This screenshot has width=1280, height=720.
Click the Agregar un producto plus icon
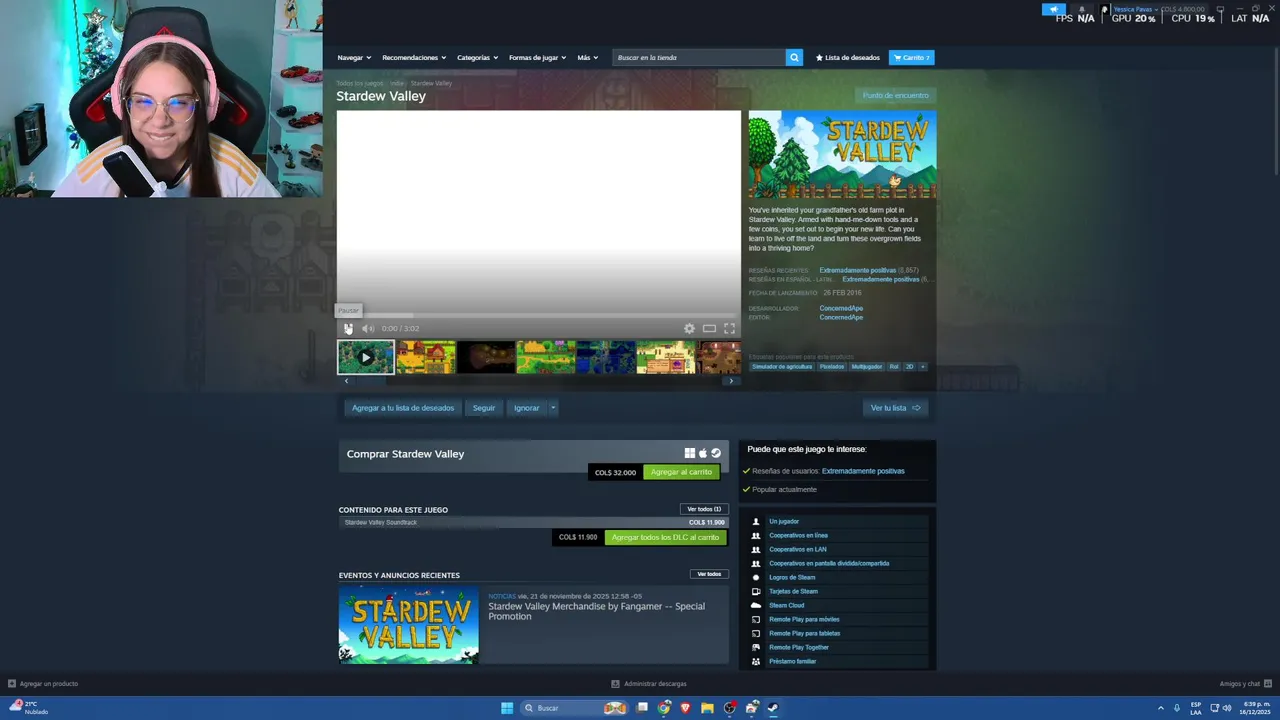[12, 684]
